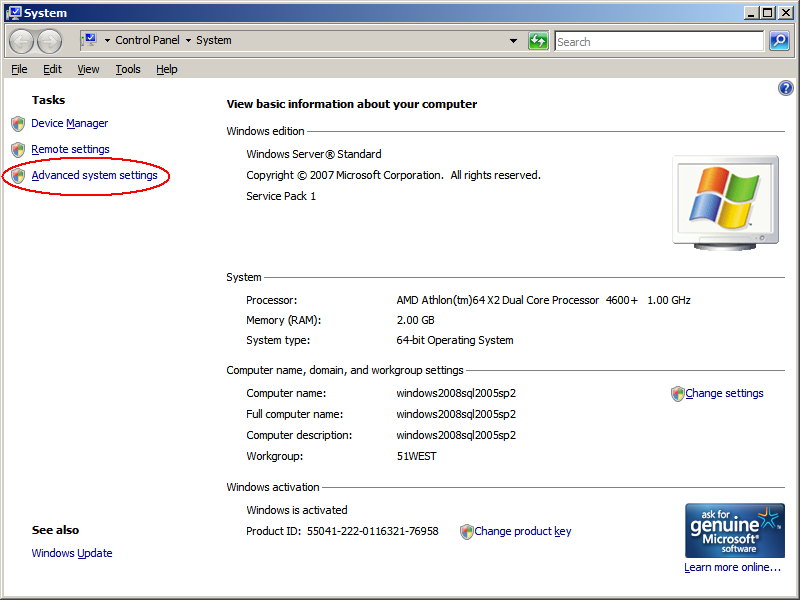800x600 pixels.
Task: Click the Windows logo monitor image
Action: click(x=726, y=203)
